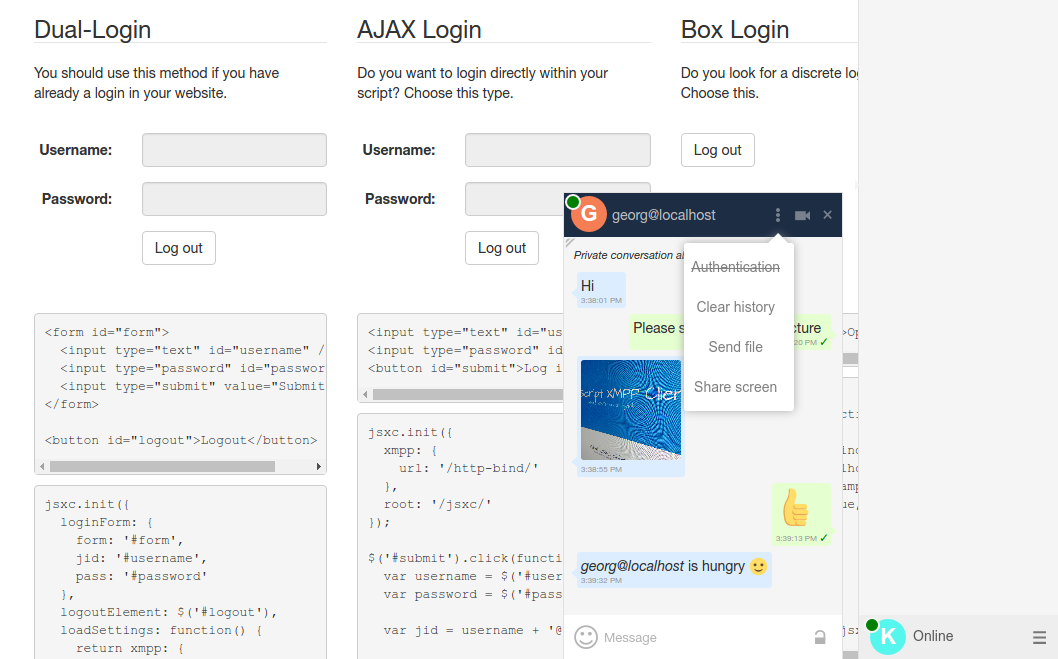This screenshot has width=1058, height=659.
Task: Select Authentication from chat menu
Action: [x=735, y=267]
